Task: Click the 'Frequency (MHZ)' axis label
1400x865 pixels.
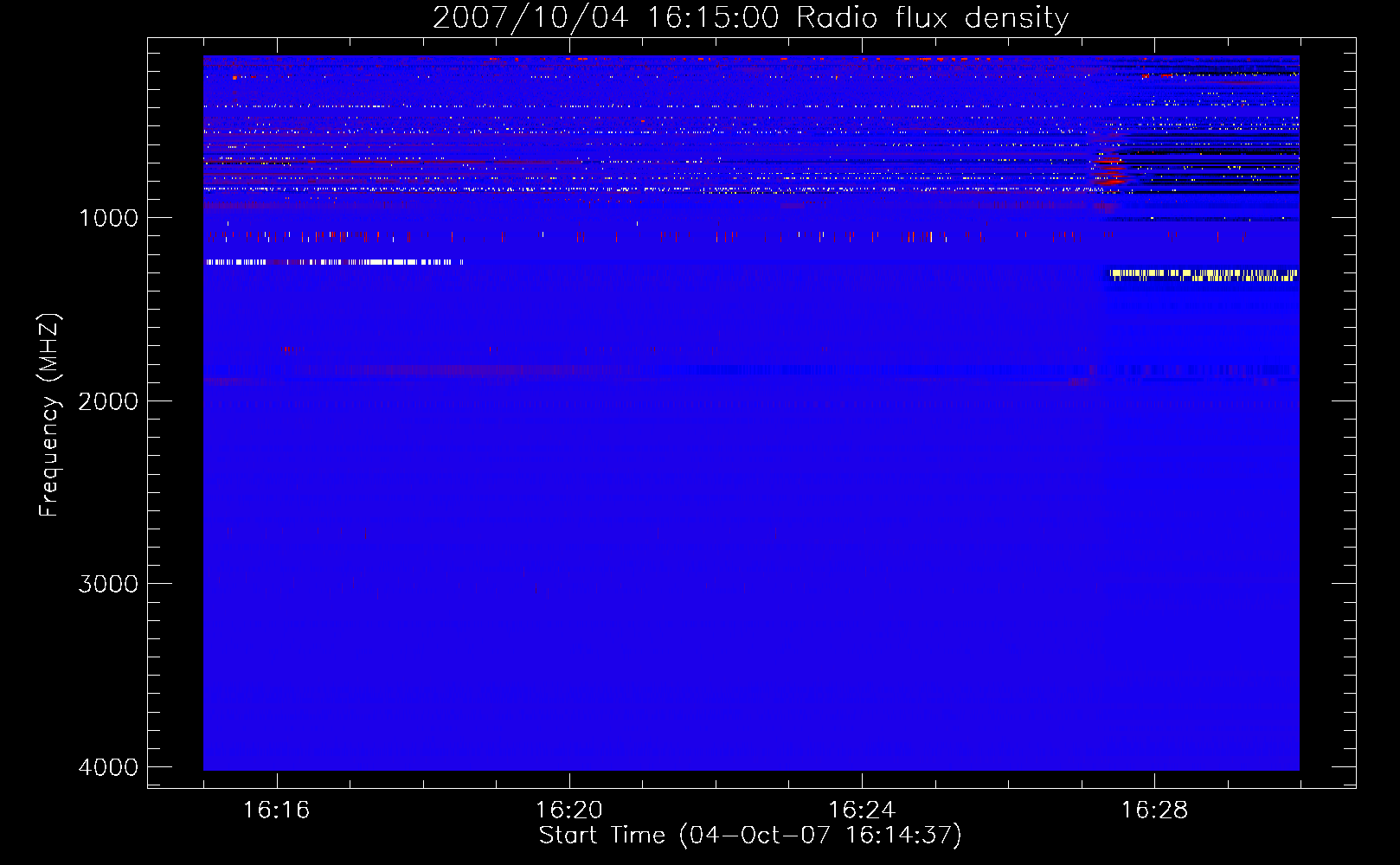Action: point(49,415)
